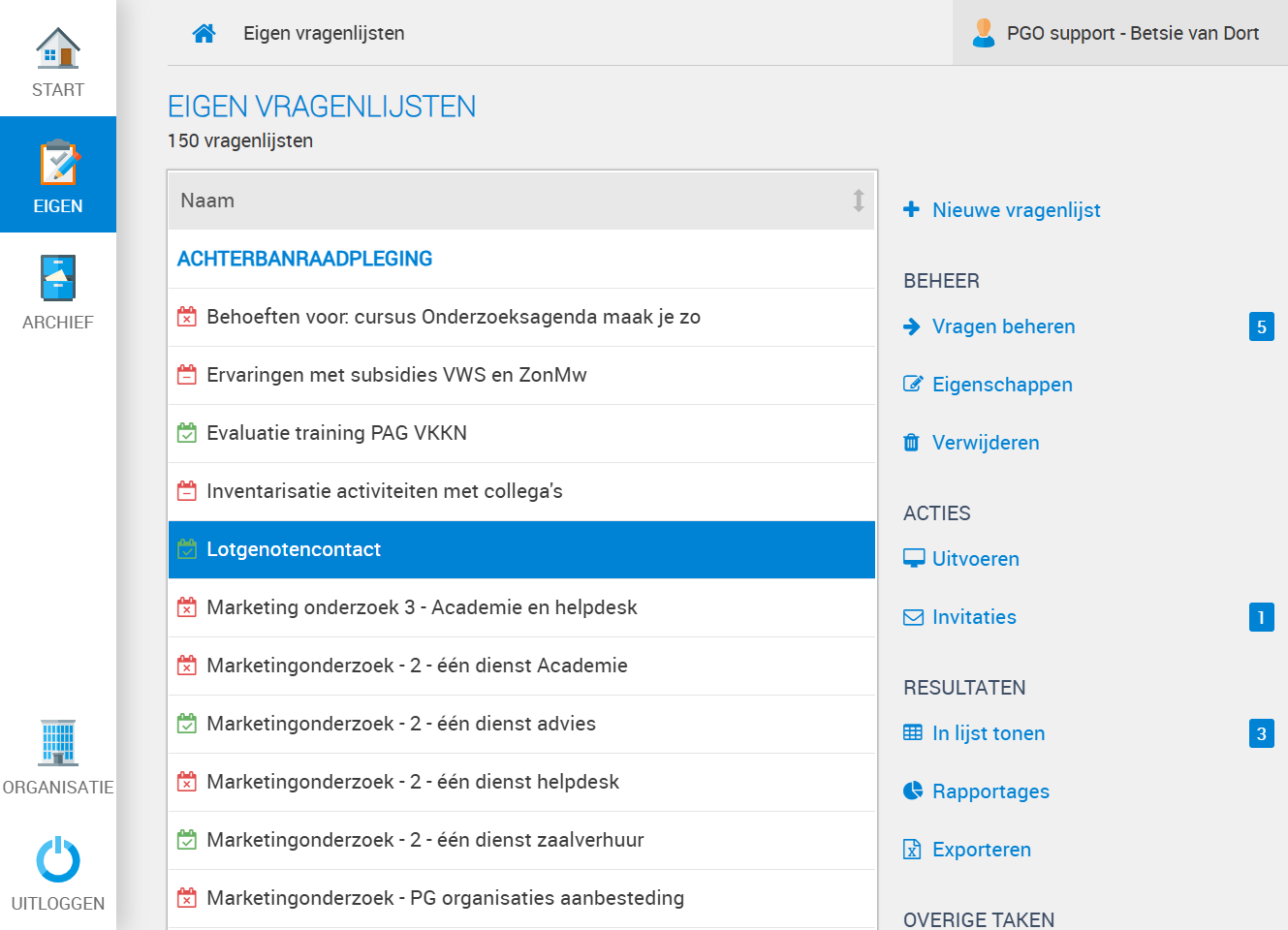Click the UITLOGGEN power icon

pos(58,859)
